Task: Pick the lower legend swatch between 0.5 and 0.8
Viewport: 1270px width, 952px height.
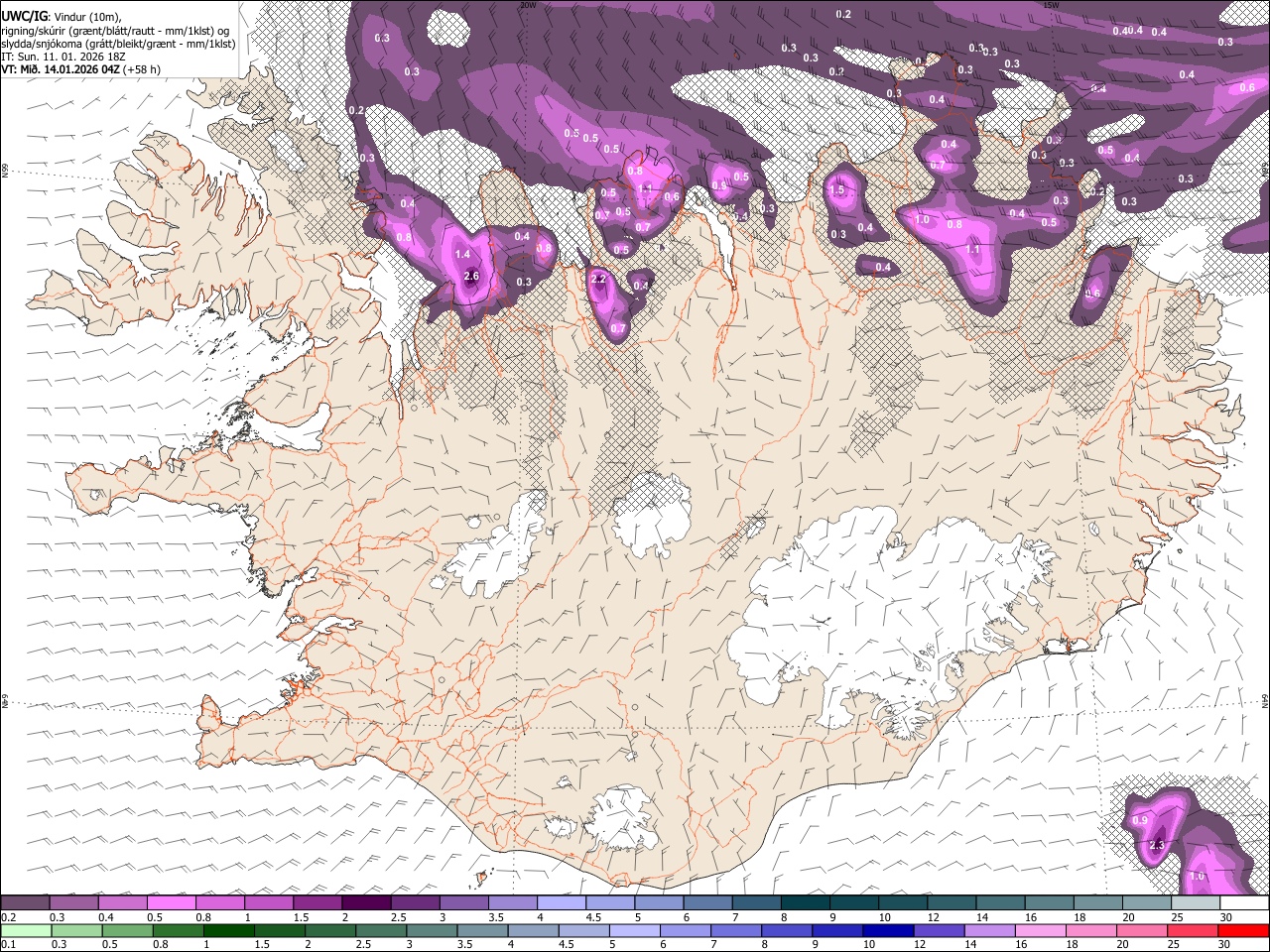Action: [x=127, y=931]
